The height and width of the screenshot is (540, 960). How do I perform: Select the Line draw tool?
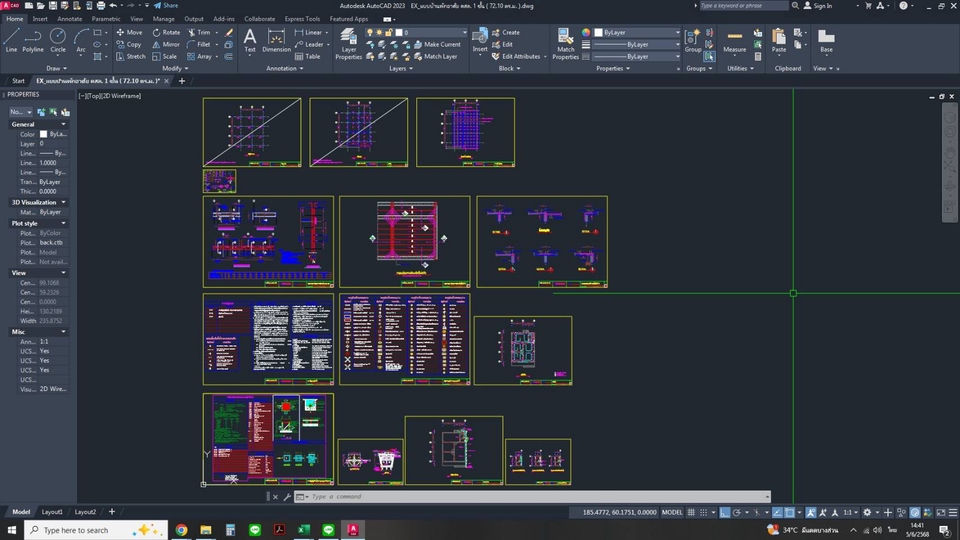click(x=11, y=40)
